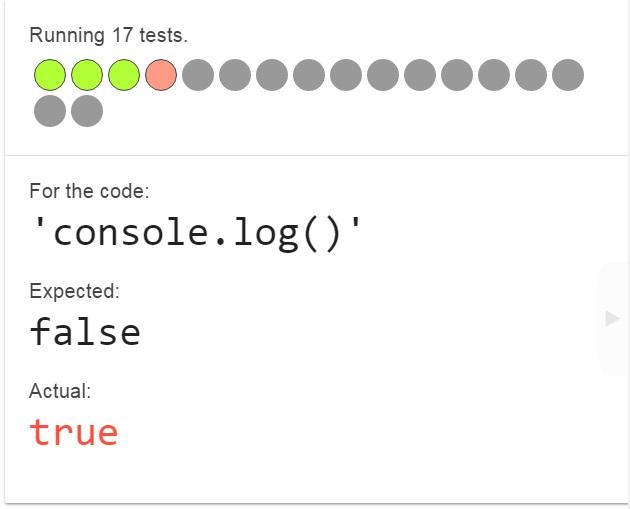Image resolution: width=630 pixels, height=509 pixels.
Task: Select the final test circle in second row
Action: point(87,111)
